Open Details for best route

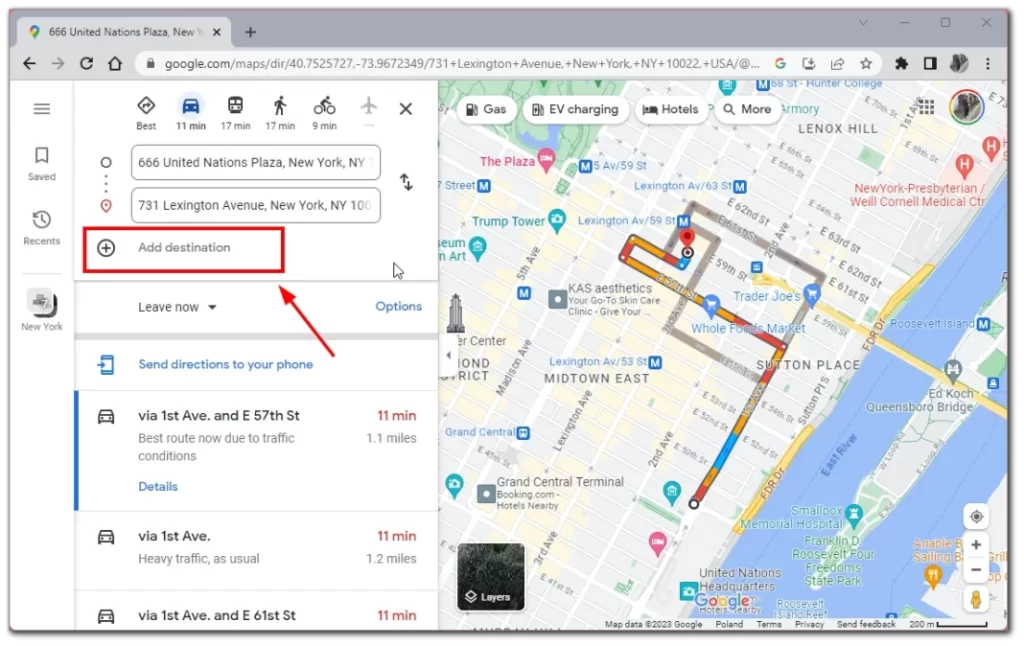point(158,487)
